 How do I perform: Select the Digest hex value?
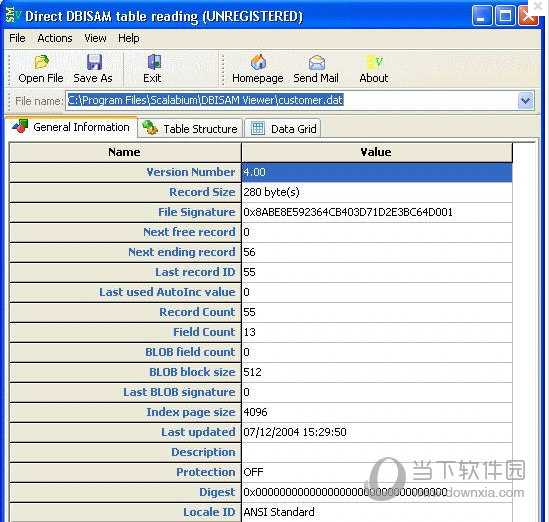[x=377, y=492]
